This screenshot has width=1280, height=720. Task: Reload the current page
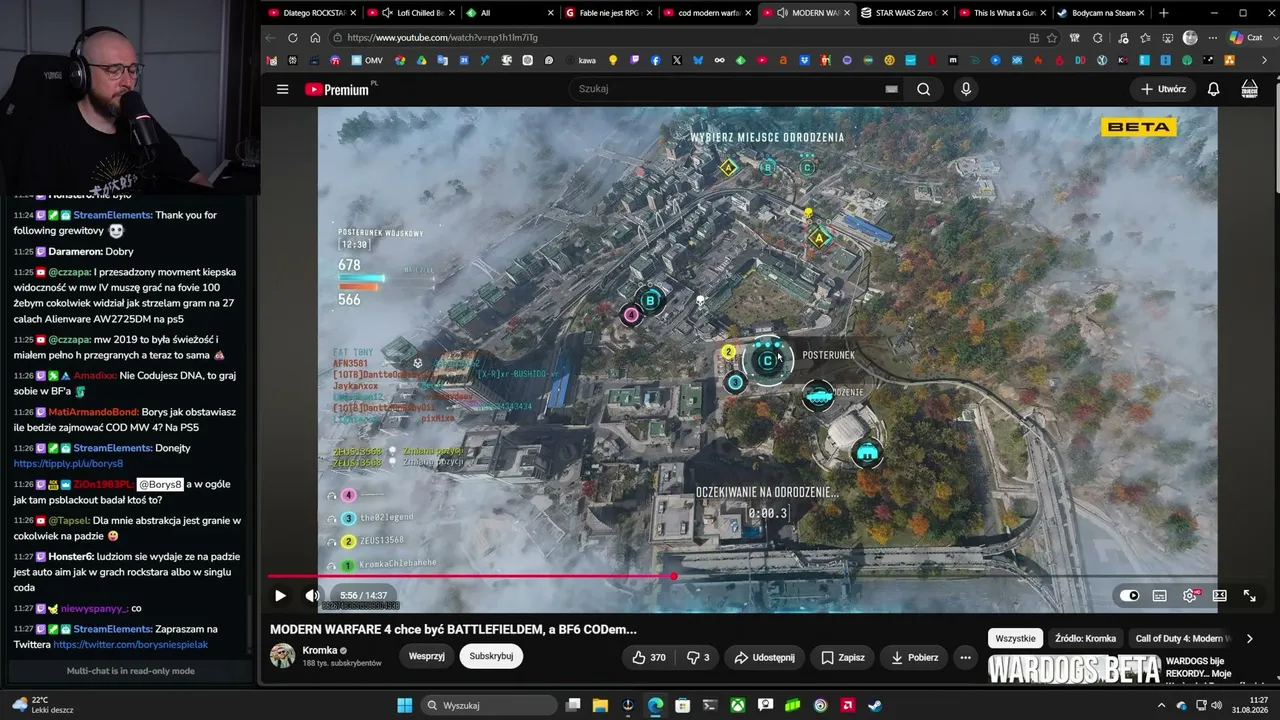tap(292, 38)
